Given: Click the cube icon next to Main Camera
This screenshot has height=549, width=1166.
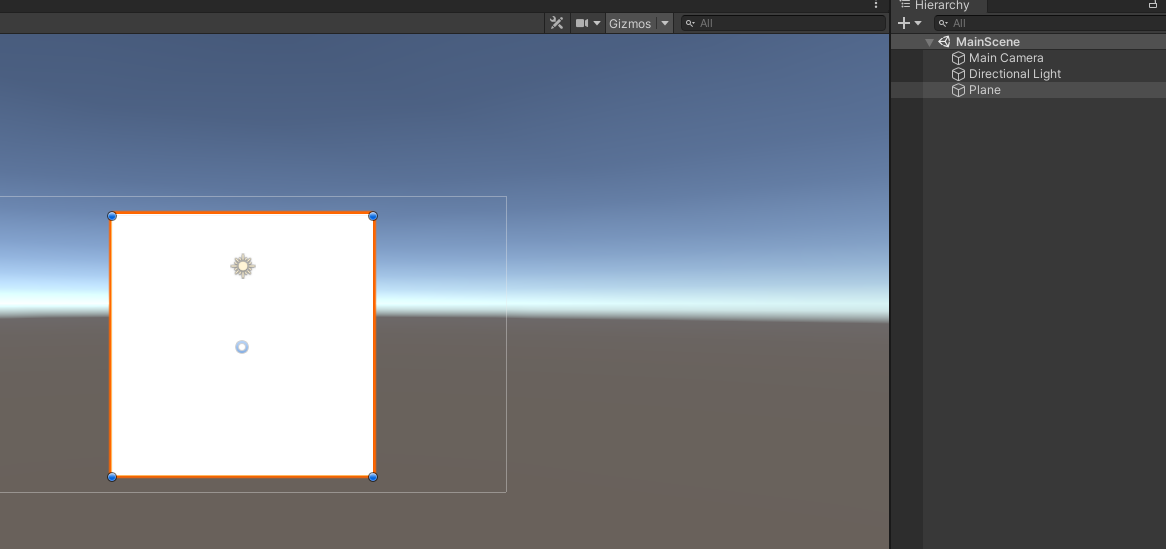Looking at the screenshot, I should [959, 58].
